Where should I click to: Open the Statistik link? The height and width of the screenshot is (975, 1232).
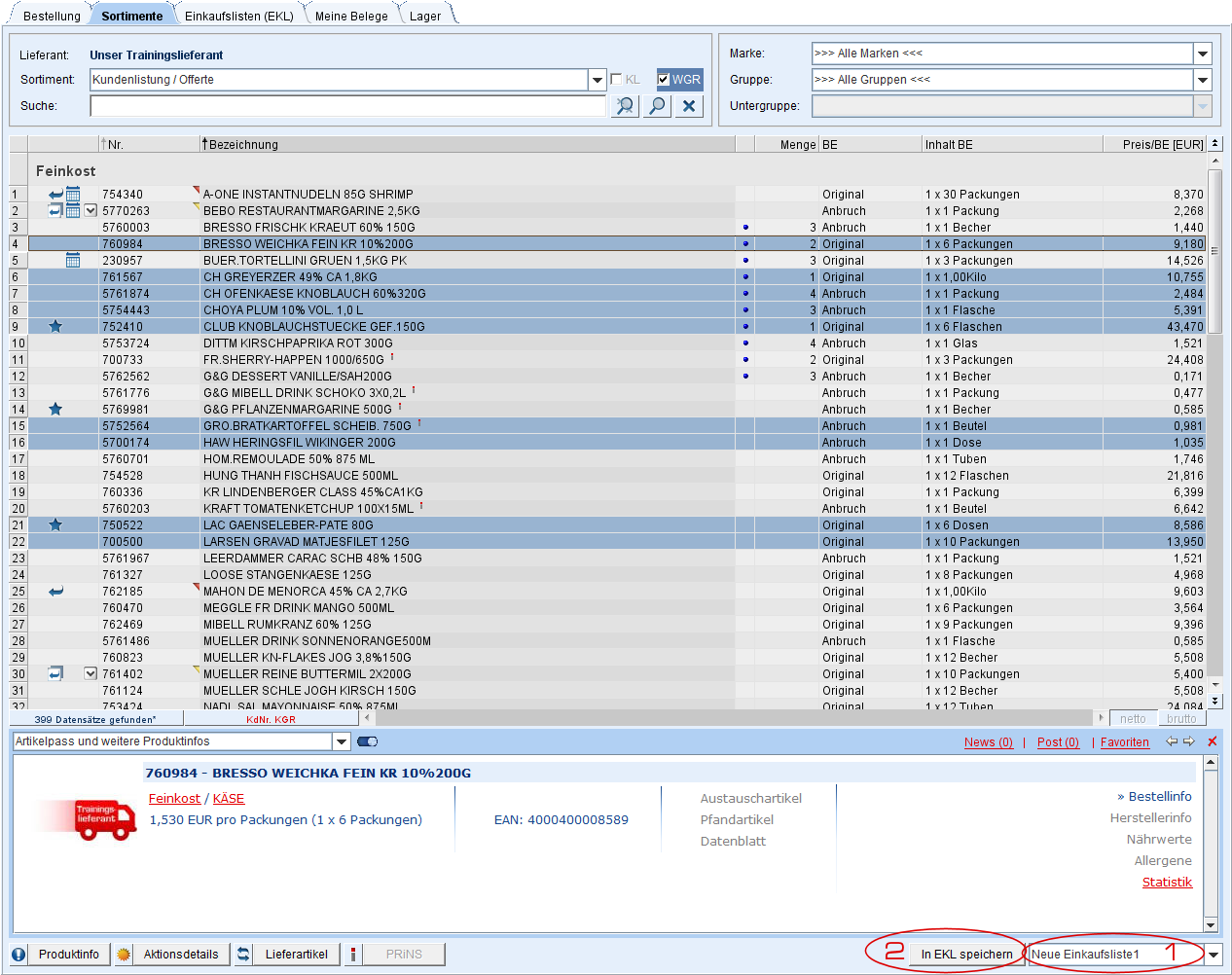click(x=1167, y=883)
